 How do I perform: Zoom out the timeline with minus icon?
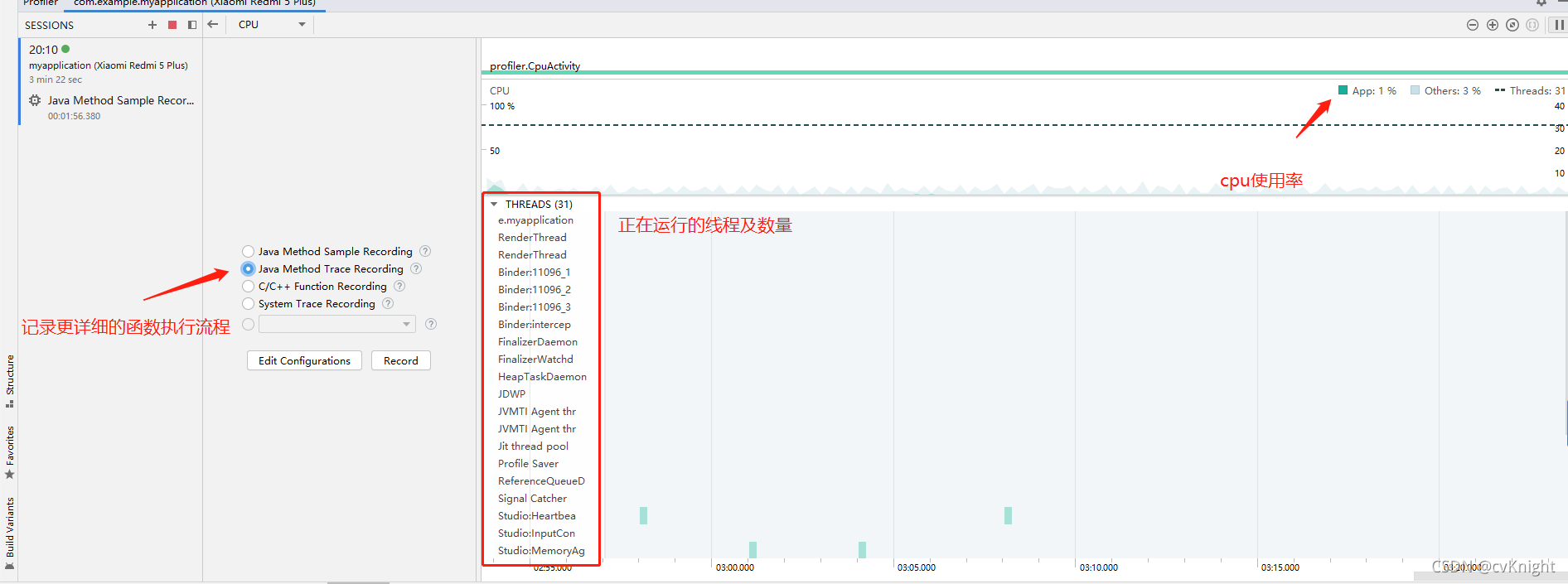(x=1473, y=25)
